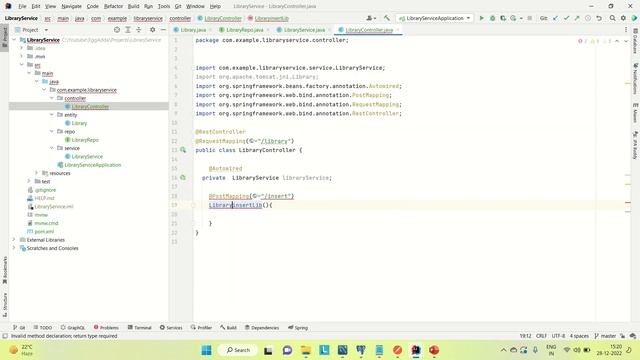Select opened file target icon in Project panel
Screen dimensions: 640x360
(x=117, y=30)
